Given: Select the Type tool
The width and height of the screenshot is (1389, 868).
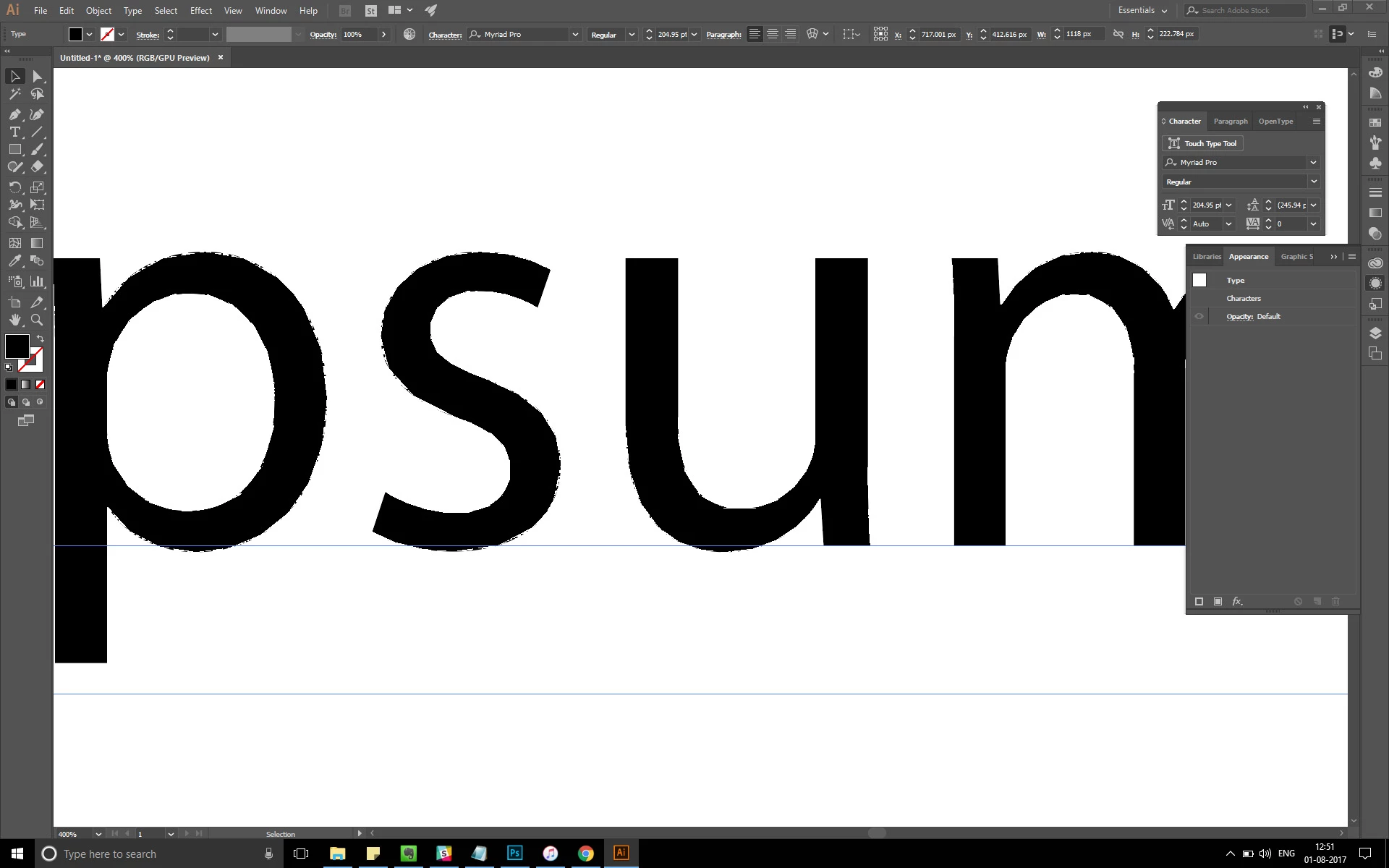Looking at the screenshot, I should pos(14,132).
